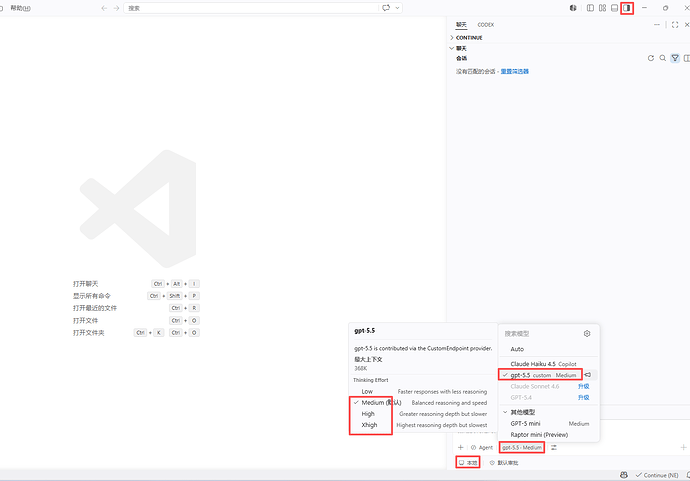This screenshot has height=481, width=690.
Task: Toggle the session filter icon
Action: (675, 58)
